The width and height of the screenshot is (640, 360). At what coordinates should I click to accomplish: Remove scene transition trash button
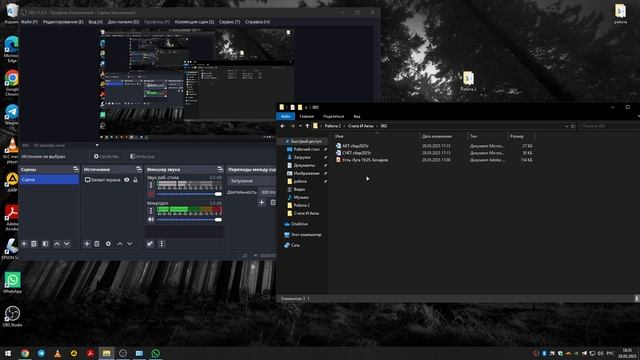[273, 202]
